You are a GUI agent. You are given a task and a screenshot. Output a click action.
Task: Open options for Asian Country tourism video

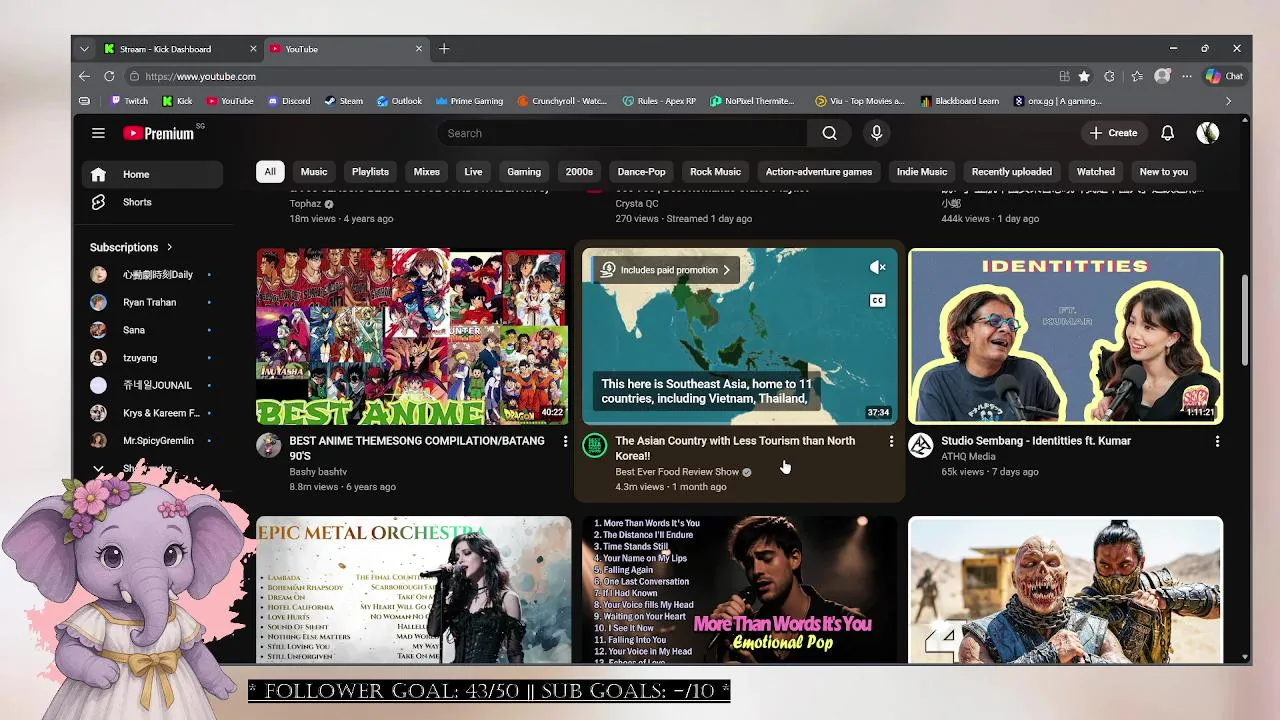(891, 441)
